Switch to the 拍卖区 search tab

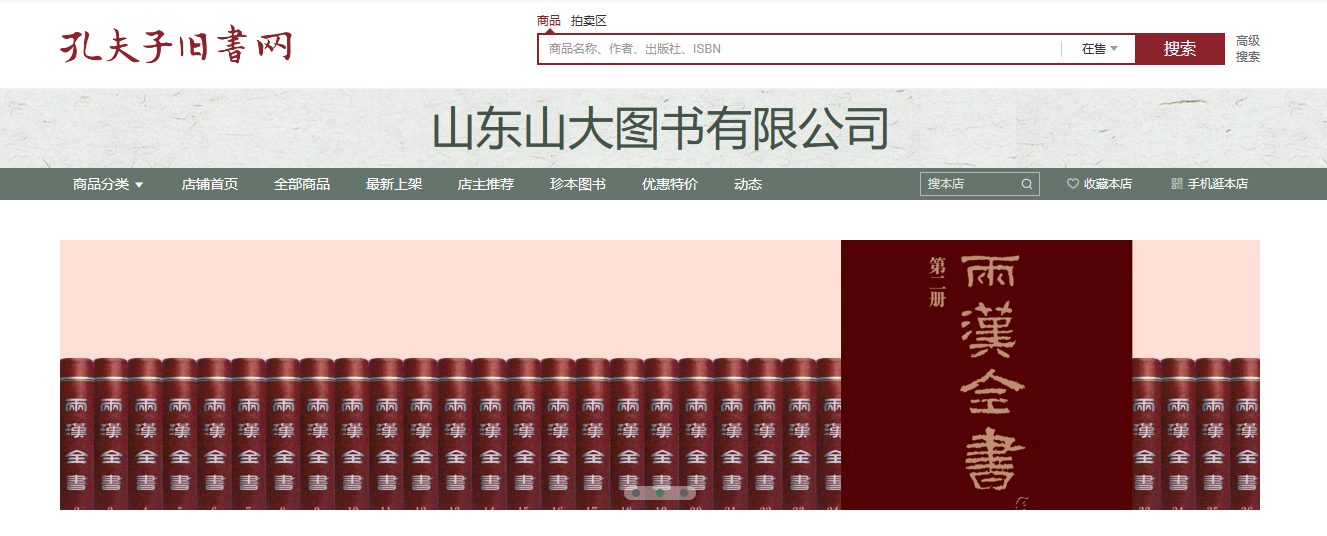[589, 21]
